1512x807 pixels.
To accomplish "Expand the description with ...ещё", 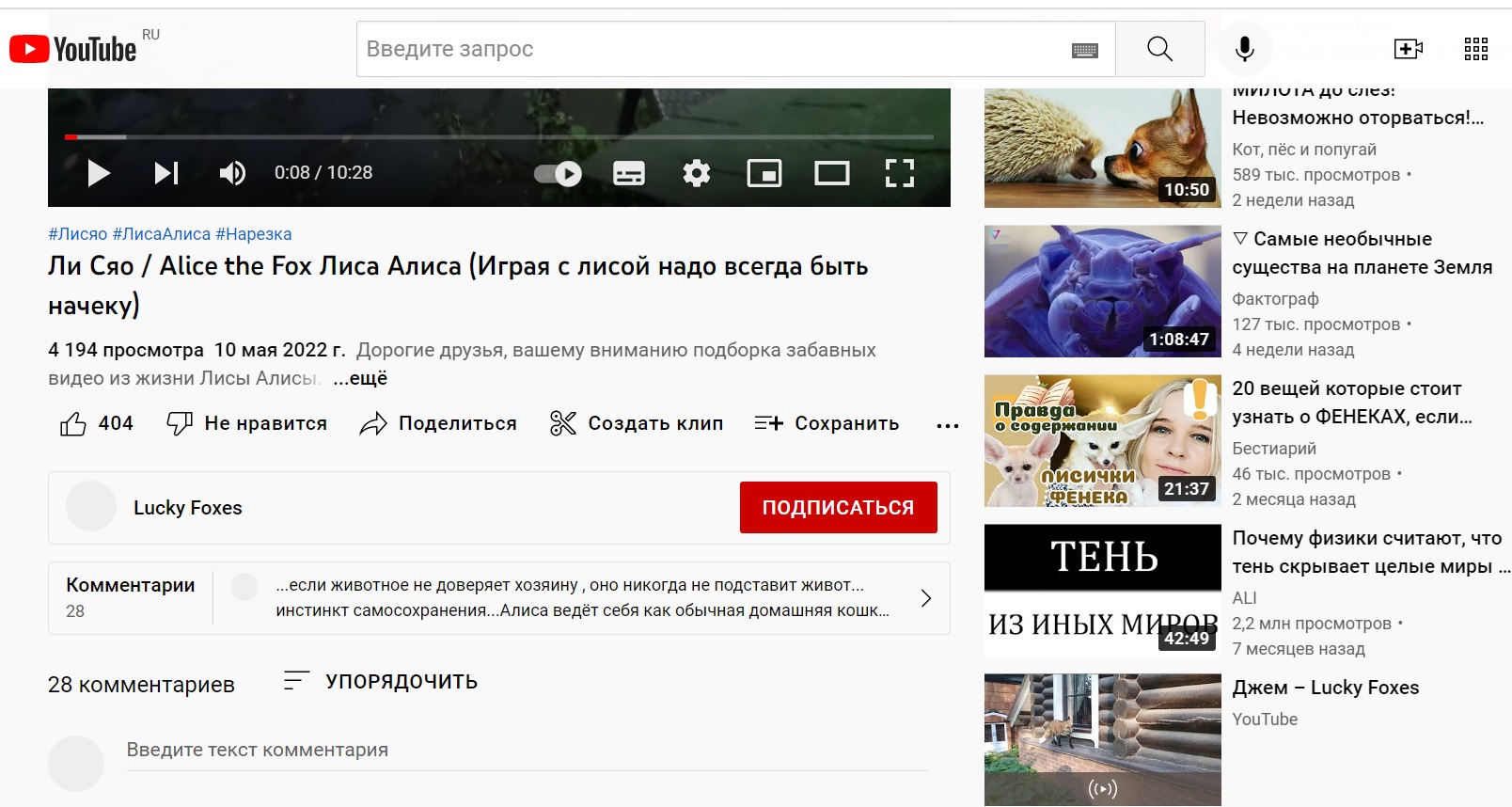I will tap(360, 378).
